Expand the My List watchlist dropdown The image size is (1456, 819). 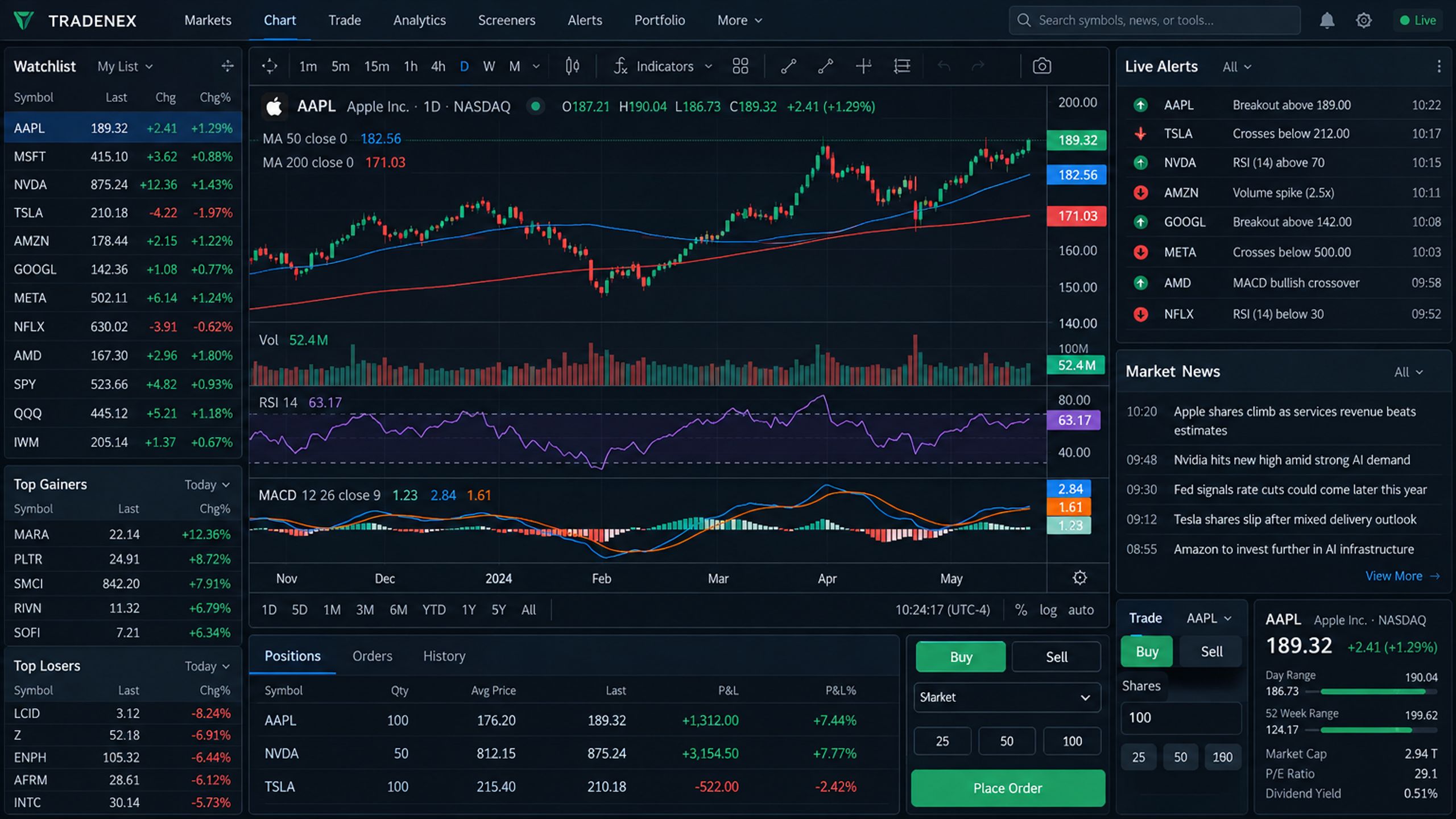tap(125, 67)
